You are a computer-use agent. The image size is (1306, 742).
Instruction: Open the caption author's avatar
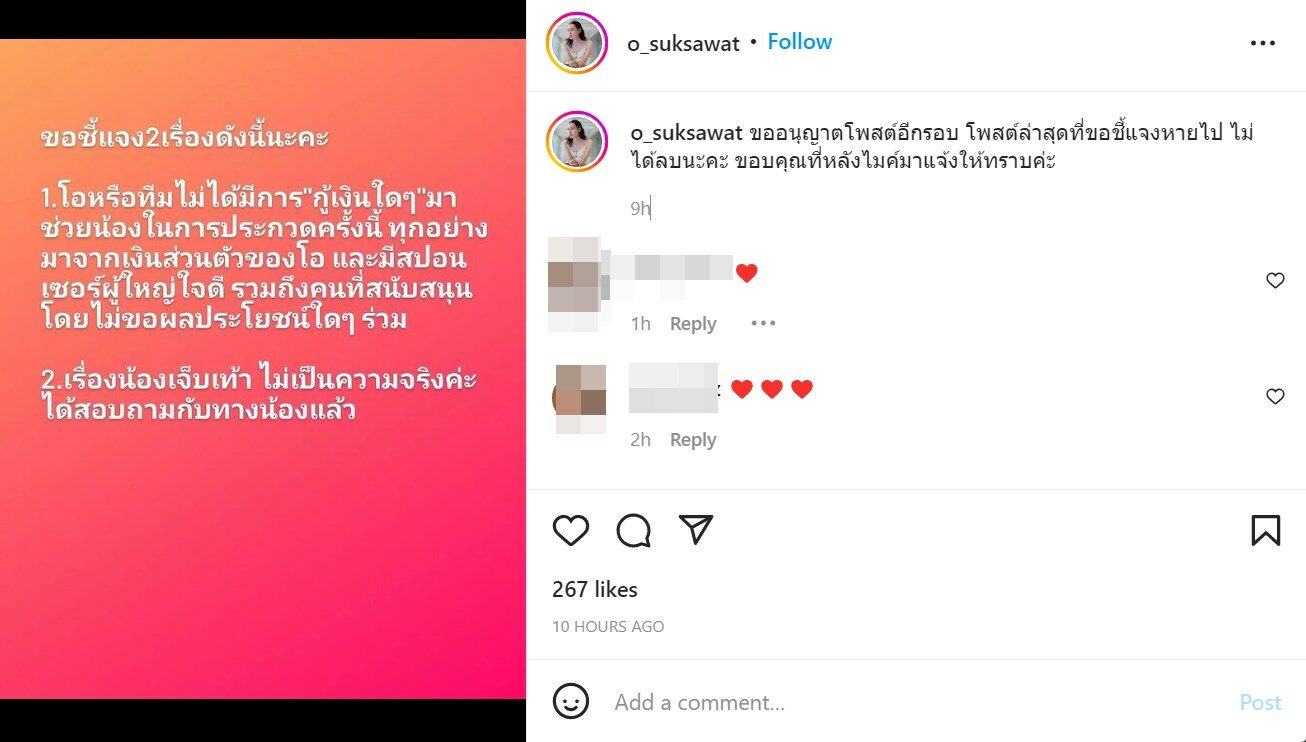(x=577, y=142)
